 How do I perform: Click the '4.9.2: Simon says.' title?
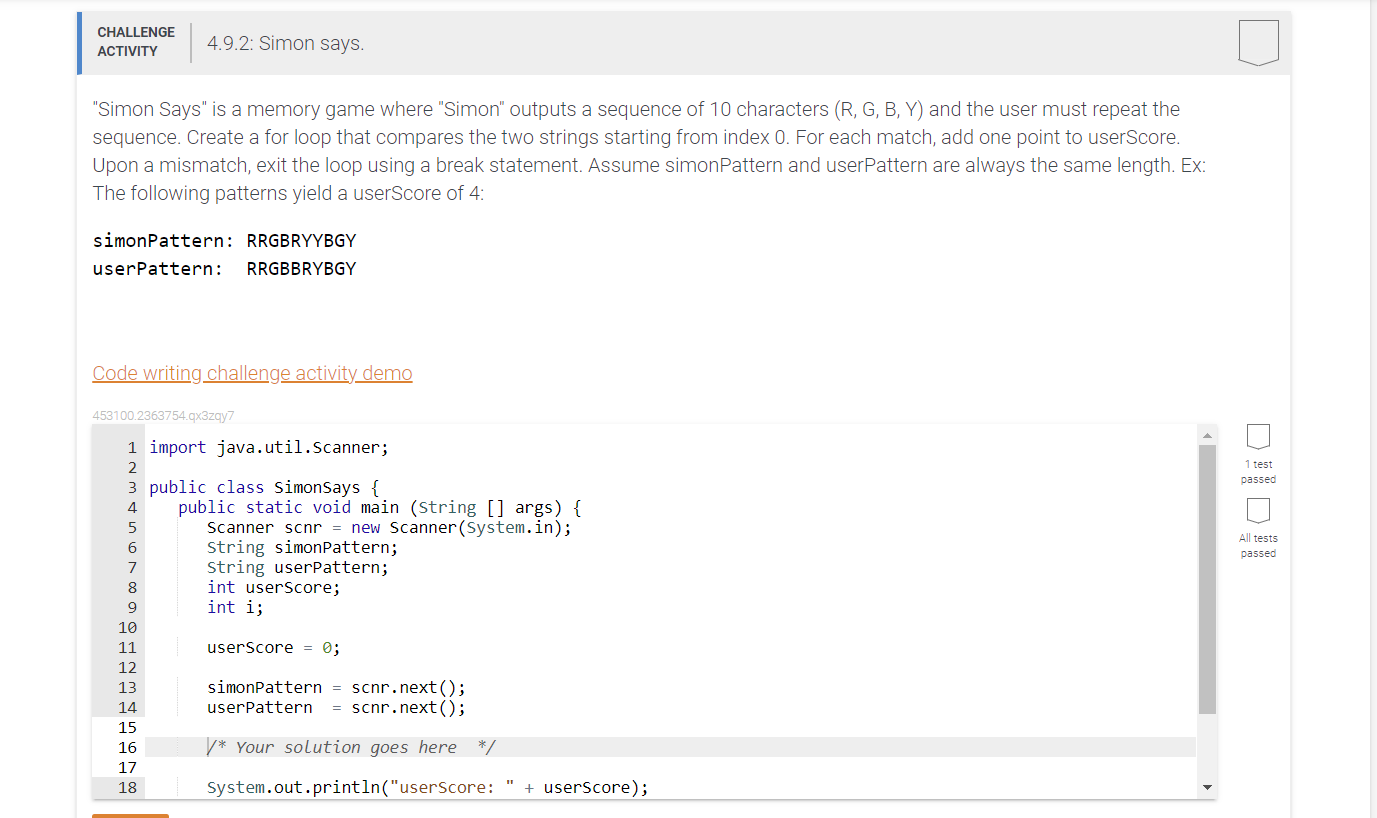click(x=284, y=42)
